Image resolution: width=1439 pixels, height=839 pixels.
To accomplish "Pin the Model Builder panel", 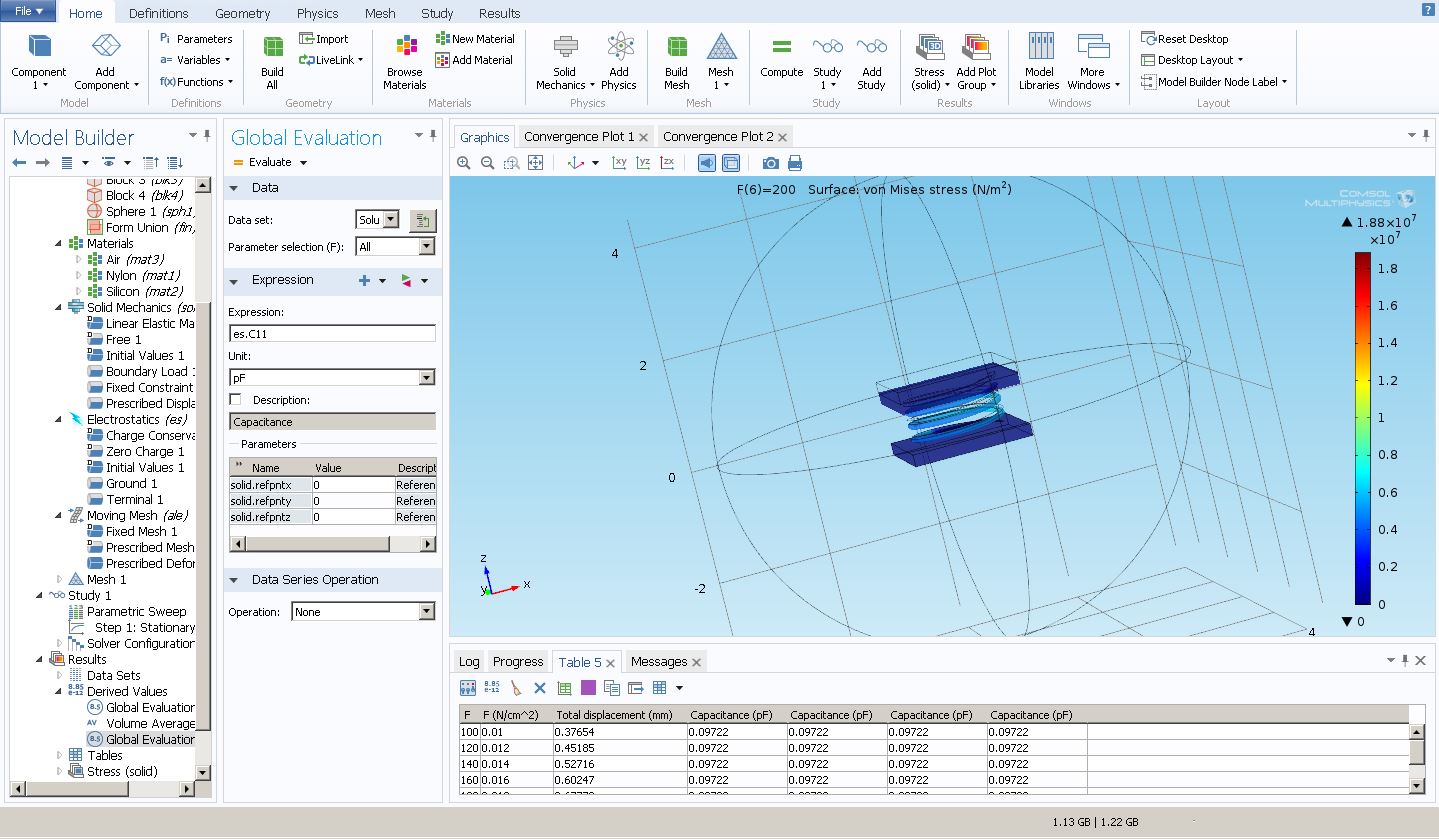I will click(x=207, y=136).
